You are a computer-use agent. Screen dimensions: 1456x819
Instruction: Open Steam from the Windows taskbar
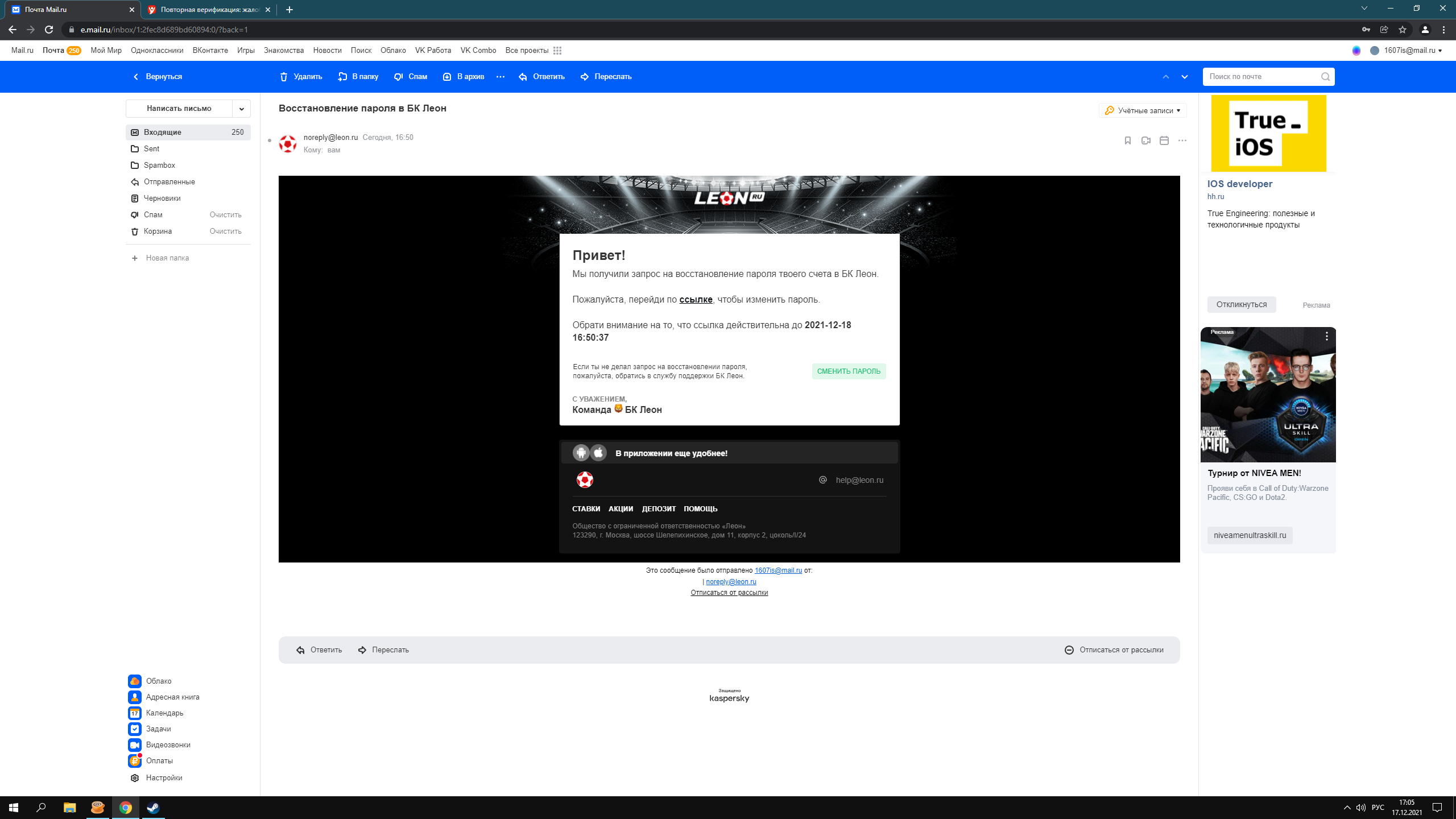pyautogui.click(x=153, y=808)
